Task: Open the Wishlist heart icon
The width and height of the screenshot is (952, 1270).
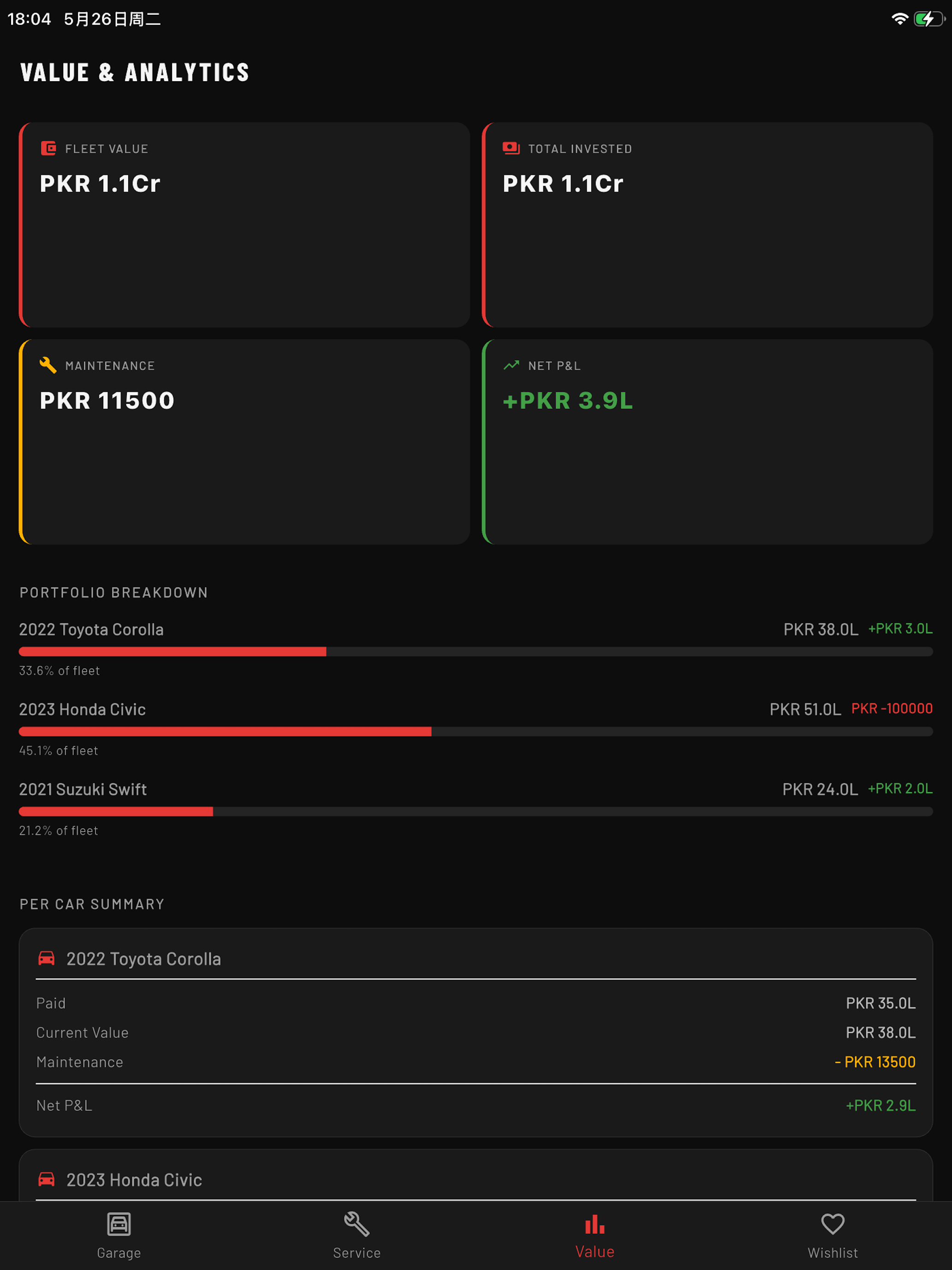Action: pos(833,1224)
